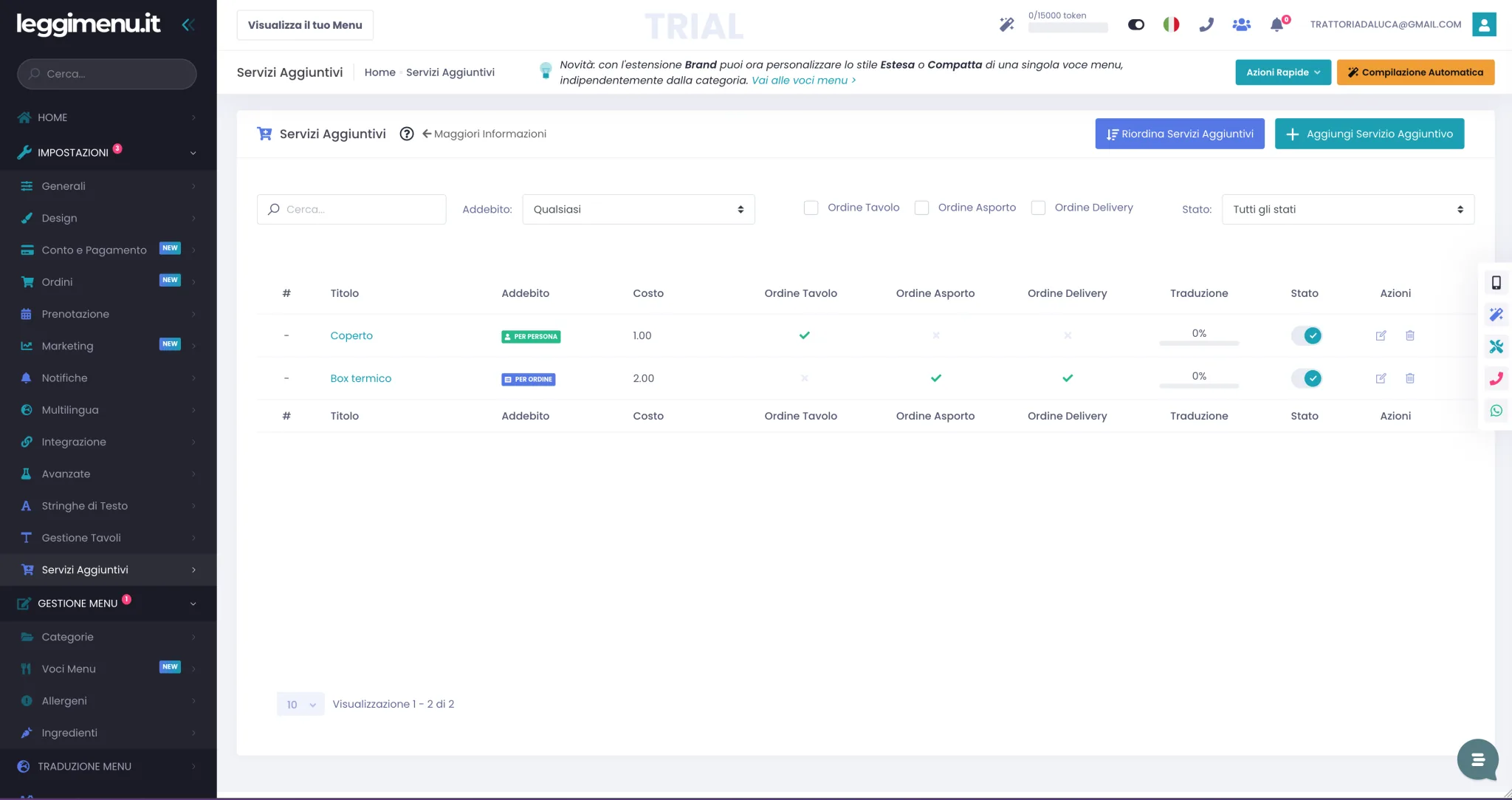Open the Addebito Qualsiasi dropdown
This screenshot has width=1512, height=800.
[x=639, y=209]
